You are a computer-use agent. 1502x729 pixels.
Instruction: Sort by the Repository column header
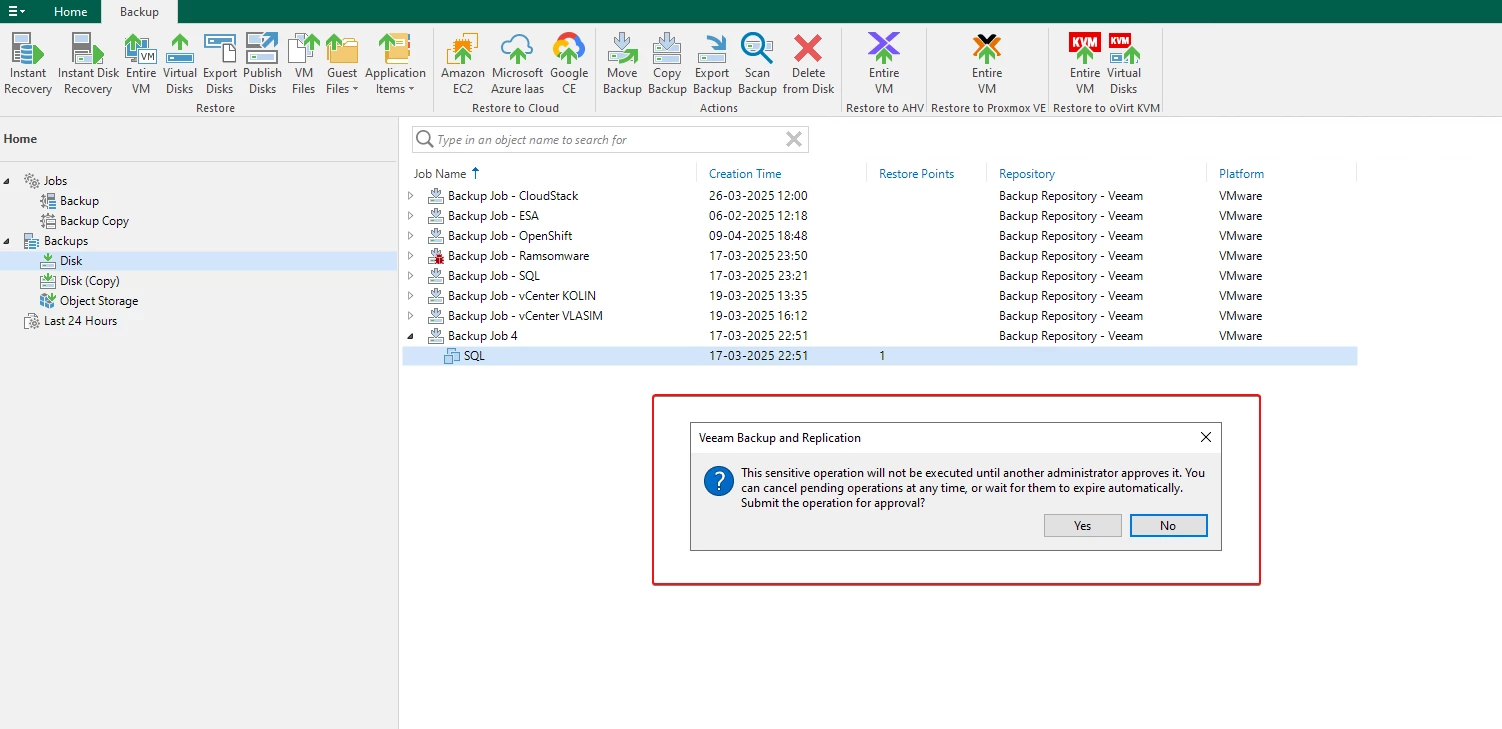[x=1027, y=174]
